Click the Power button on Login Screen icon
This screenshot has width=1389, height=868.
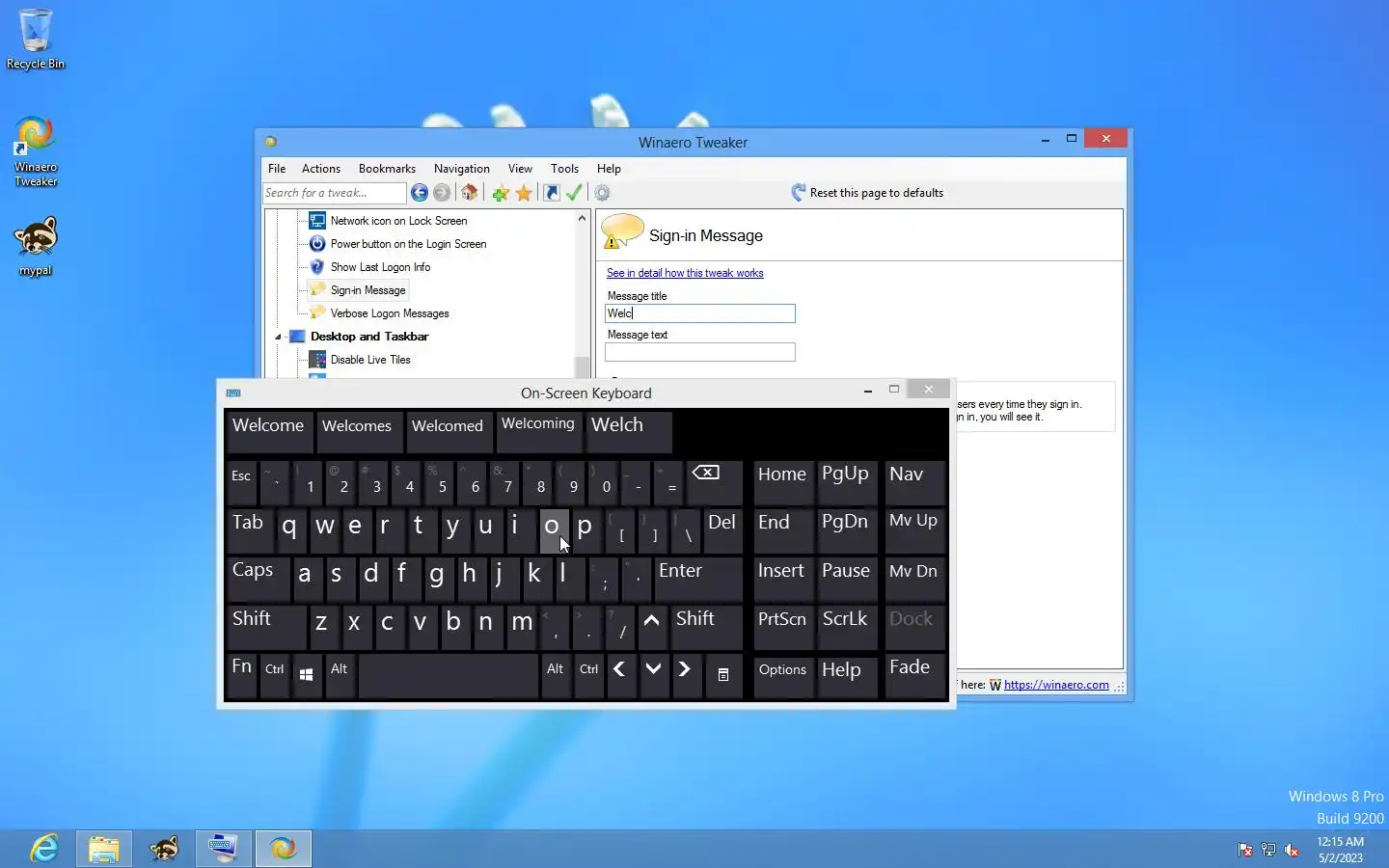point(317,244)
